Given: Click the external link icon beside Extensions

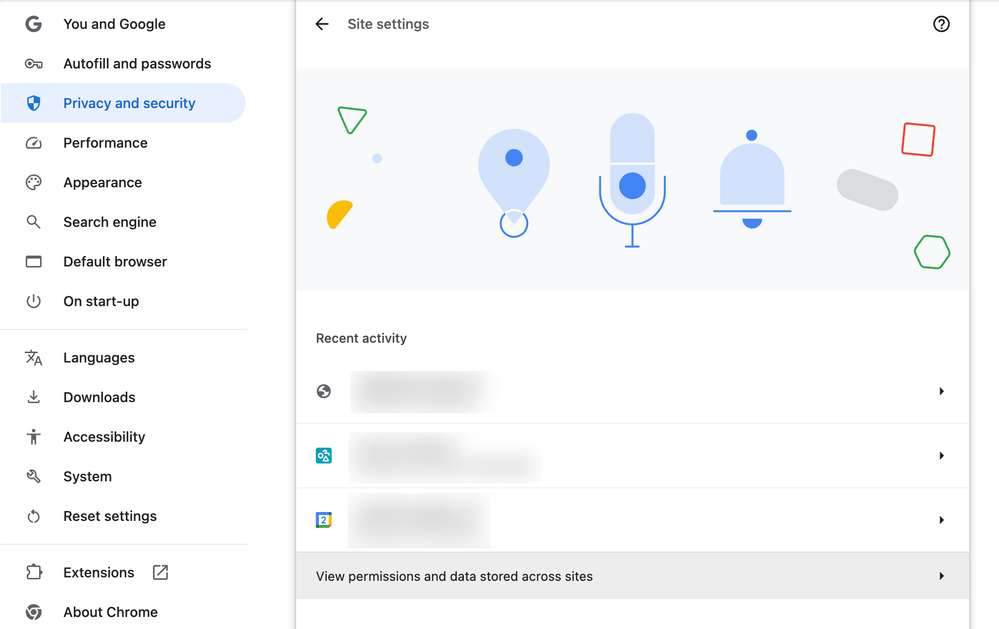Looking at the screenshot, I should pyautogui.click(x=161, y=572).
